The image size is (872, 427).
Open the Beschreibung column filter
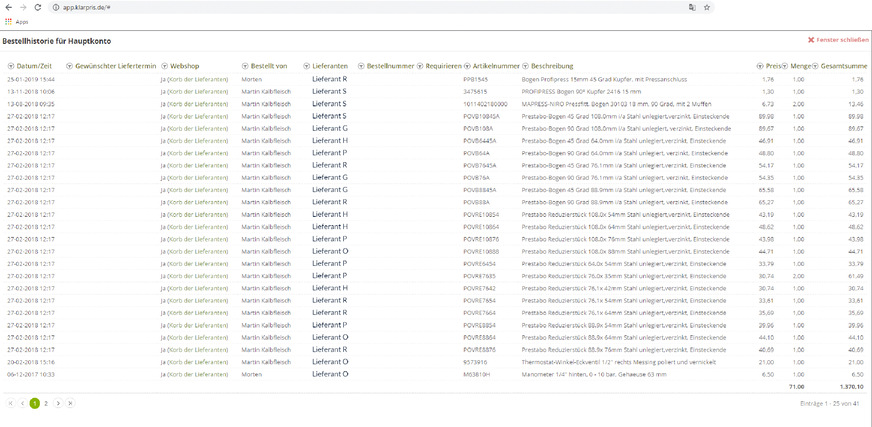point(526,66)
